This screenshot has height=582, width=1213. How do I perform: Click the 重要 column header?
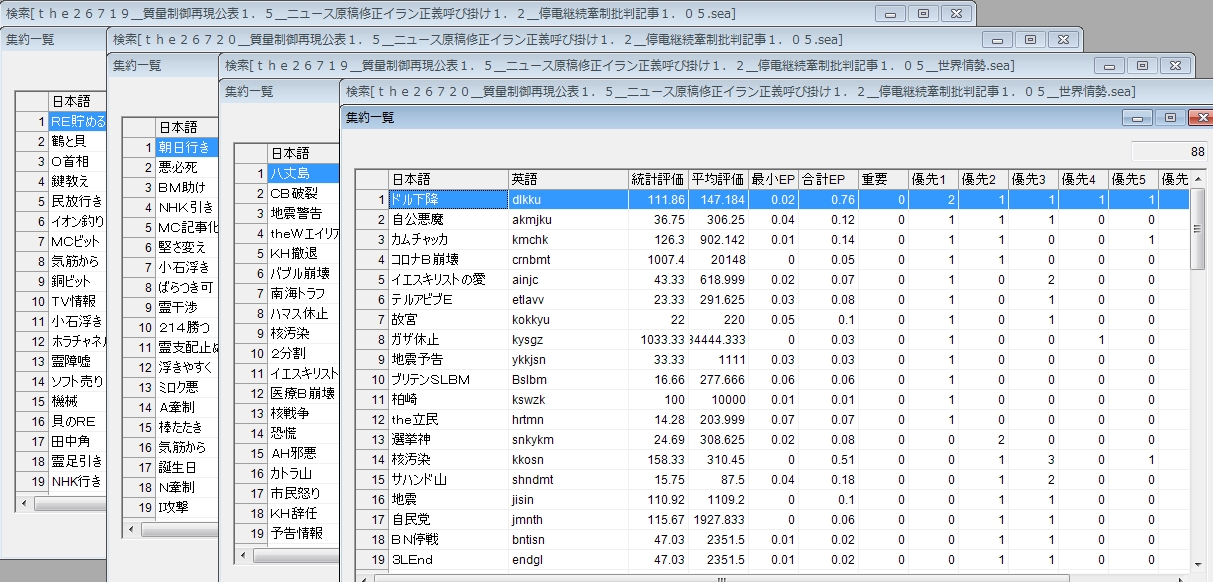883,179
